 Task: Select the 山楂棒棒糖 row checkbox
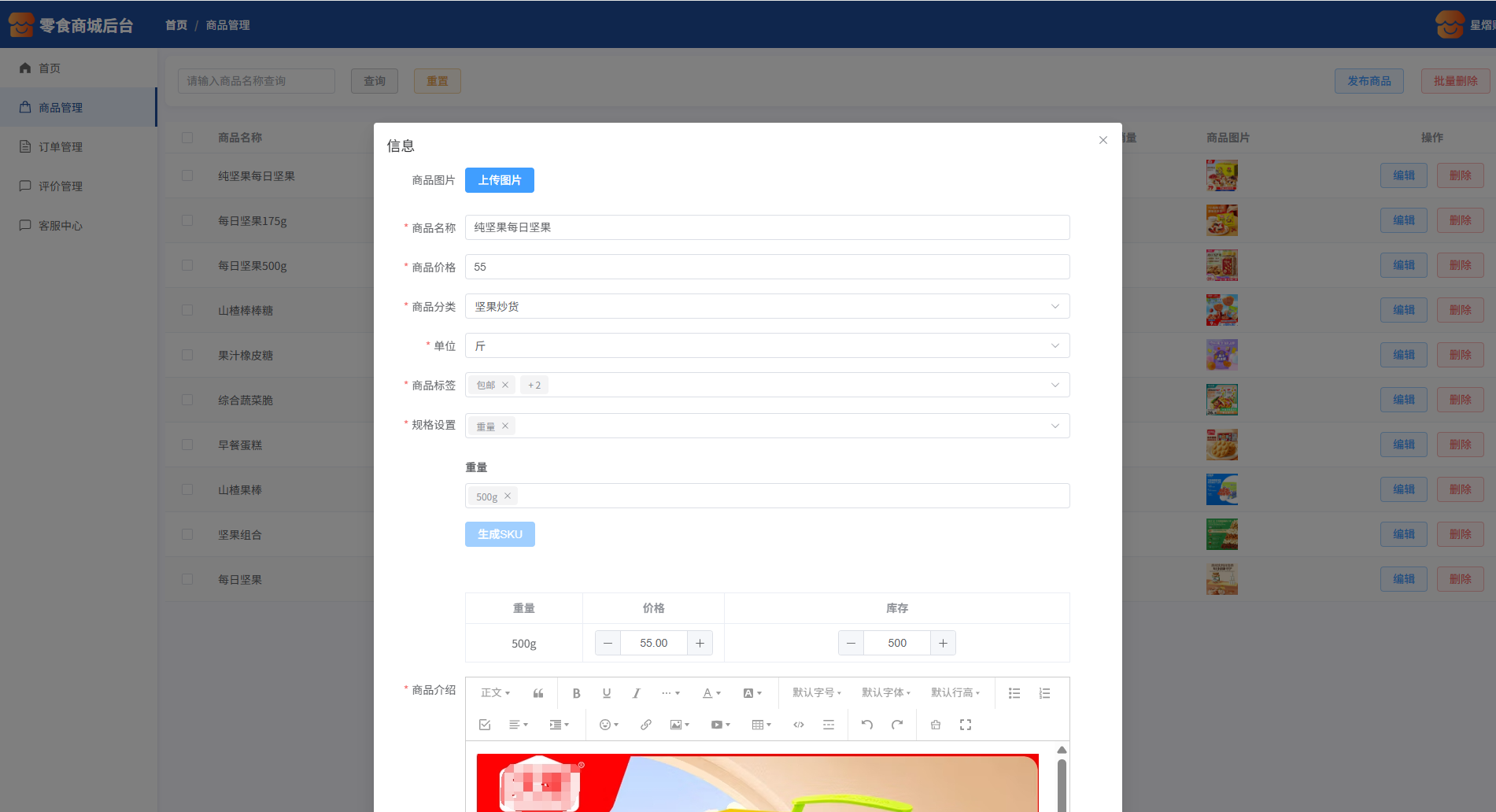coord(187,310)
